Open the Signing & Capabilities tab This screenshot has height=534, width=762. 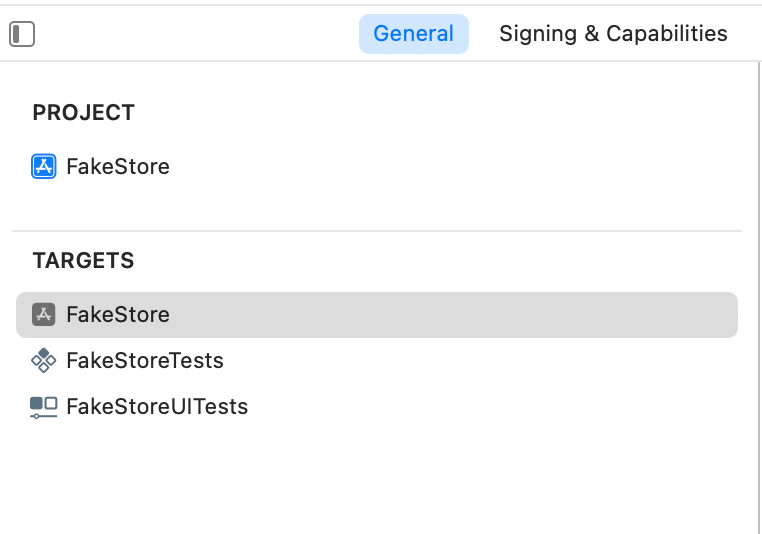[613, 34]
